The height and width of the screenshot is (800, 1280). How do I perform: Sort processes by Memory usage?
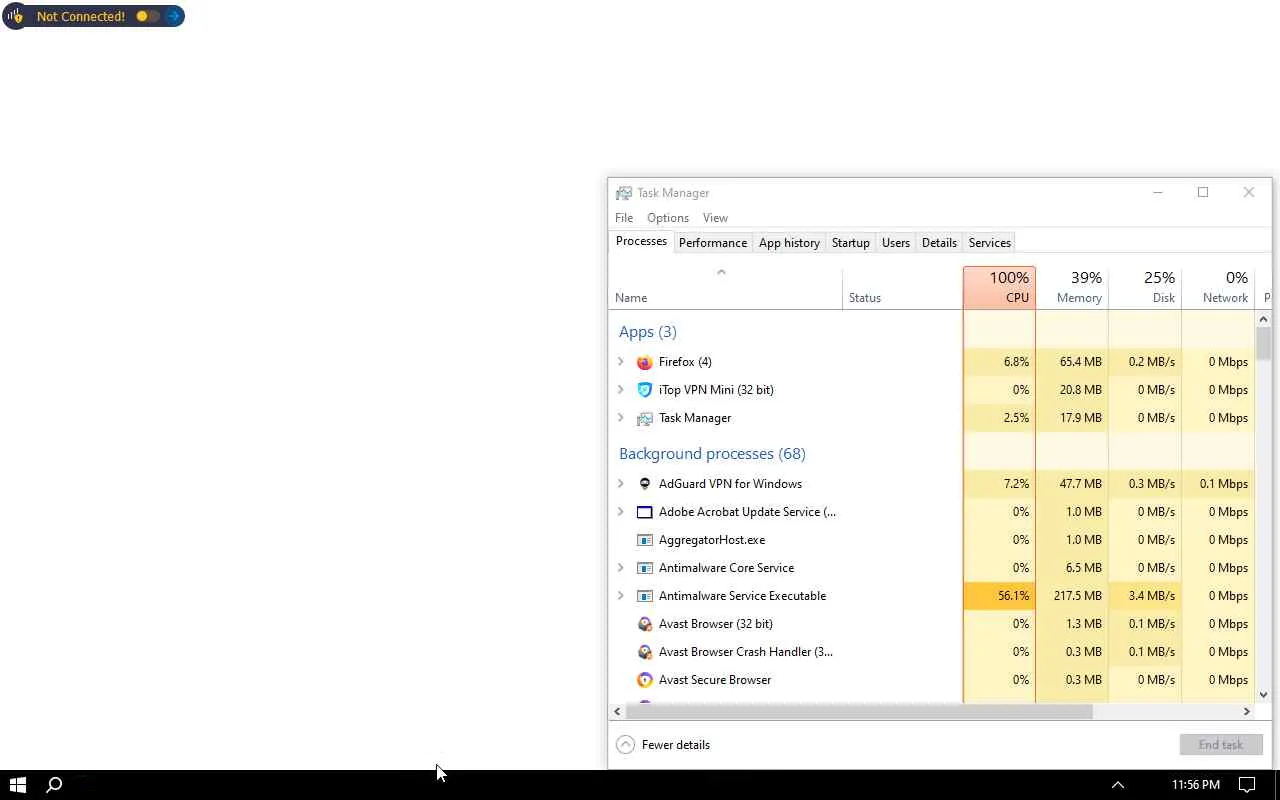point(1072,288)
